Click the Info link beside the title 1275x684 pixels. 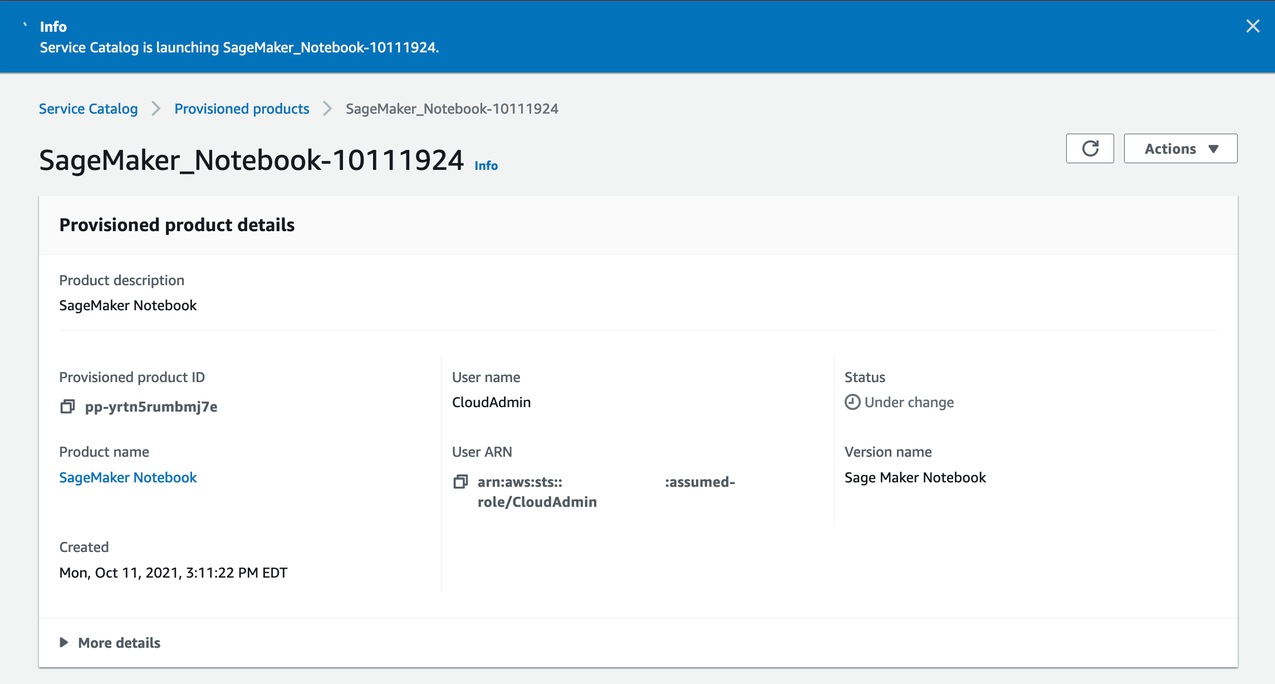(x=486, y=165)
